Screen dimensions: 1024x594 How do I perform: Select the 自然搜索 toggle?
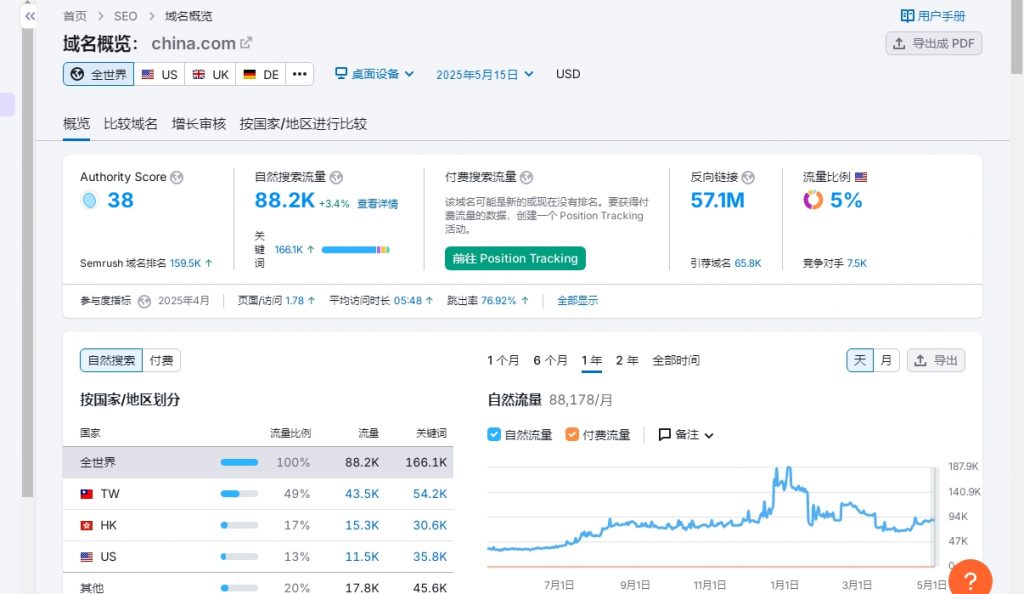tap(112, 360)
